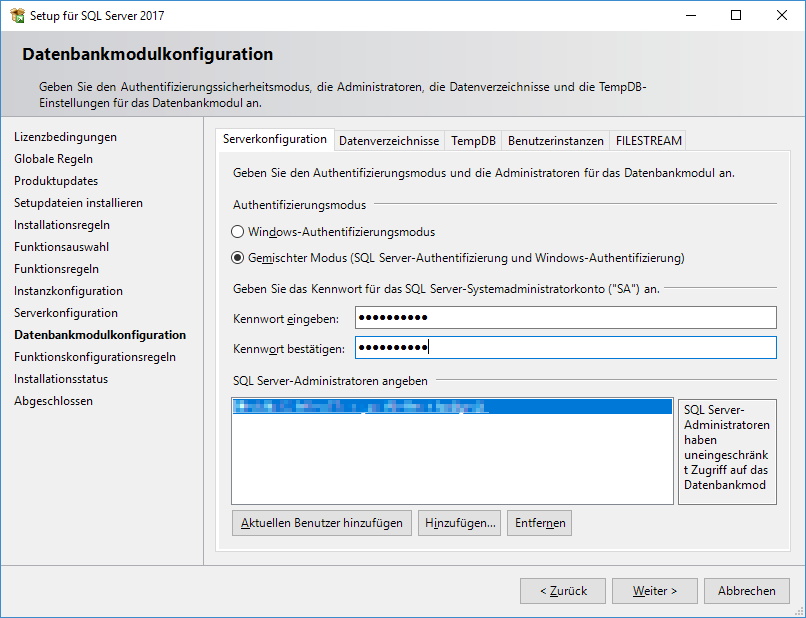Screen dimensions: 806x618
Task: Click Setupdateien installieren step
Action: [x=78, y=203]
